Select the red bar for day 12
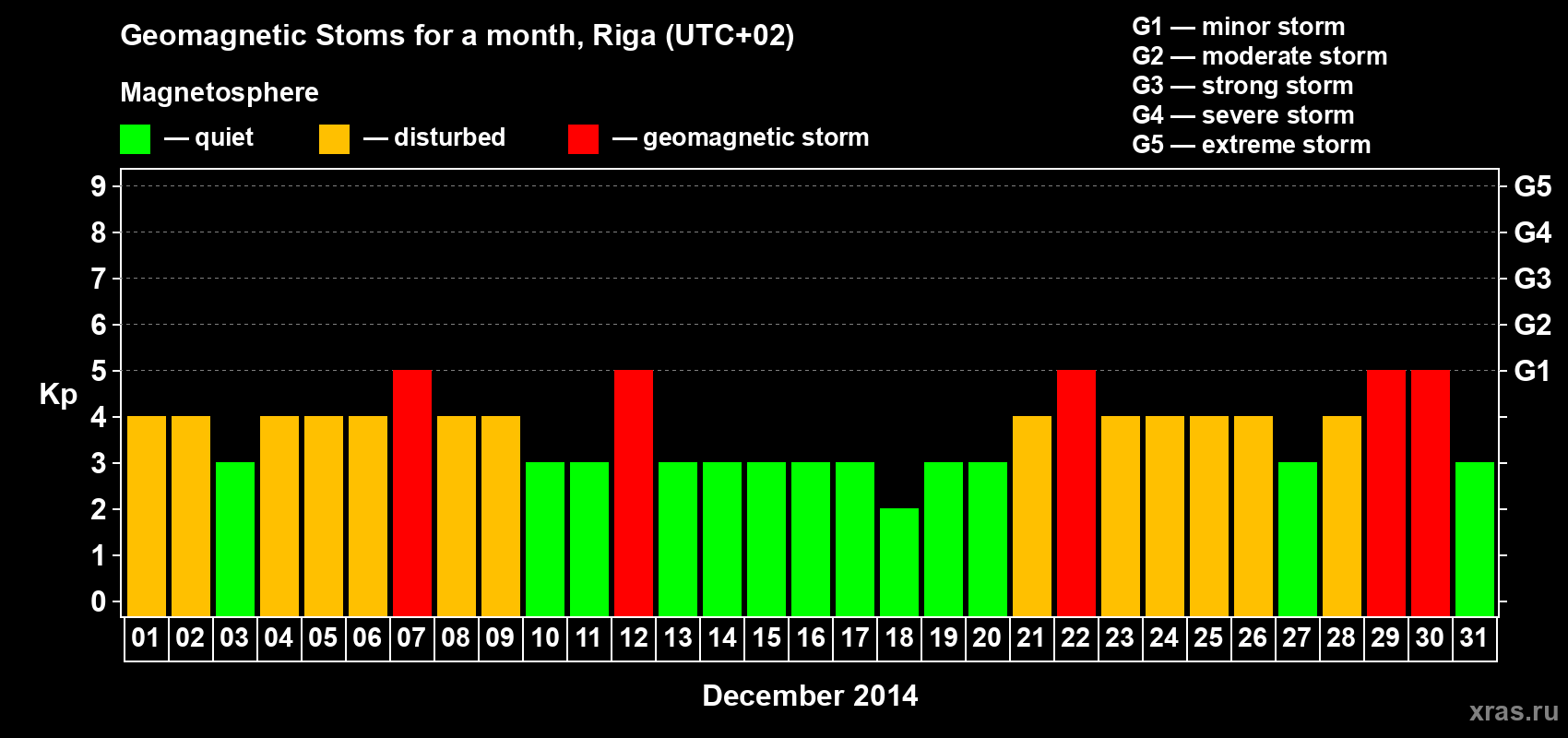The width and height of the screenshot is (1568, 738). click(634, 493)
